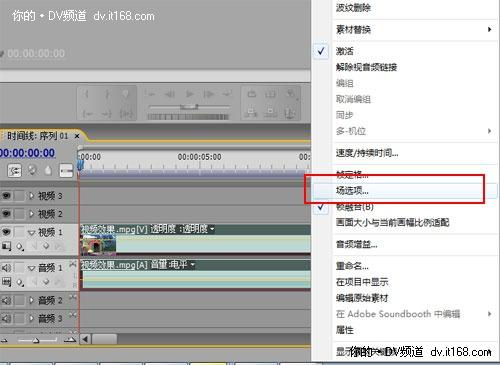This screenshot has height=365, width=500.
Task: Toggle the Snap icon in the timeline
Action: click(x=14, y=171)
